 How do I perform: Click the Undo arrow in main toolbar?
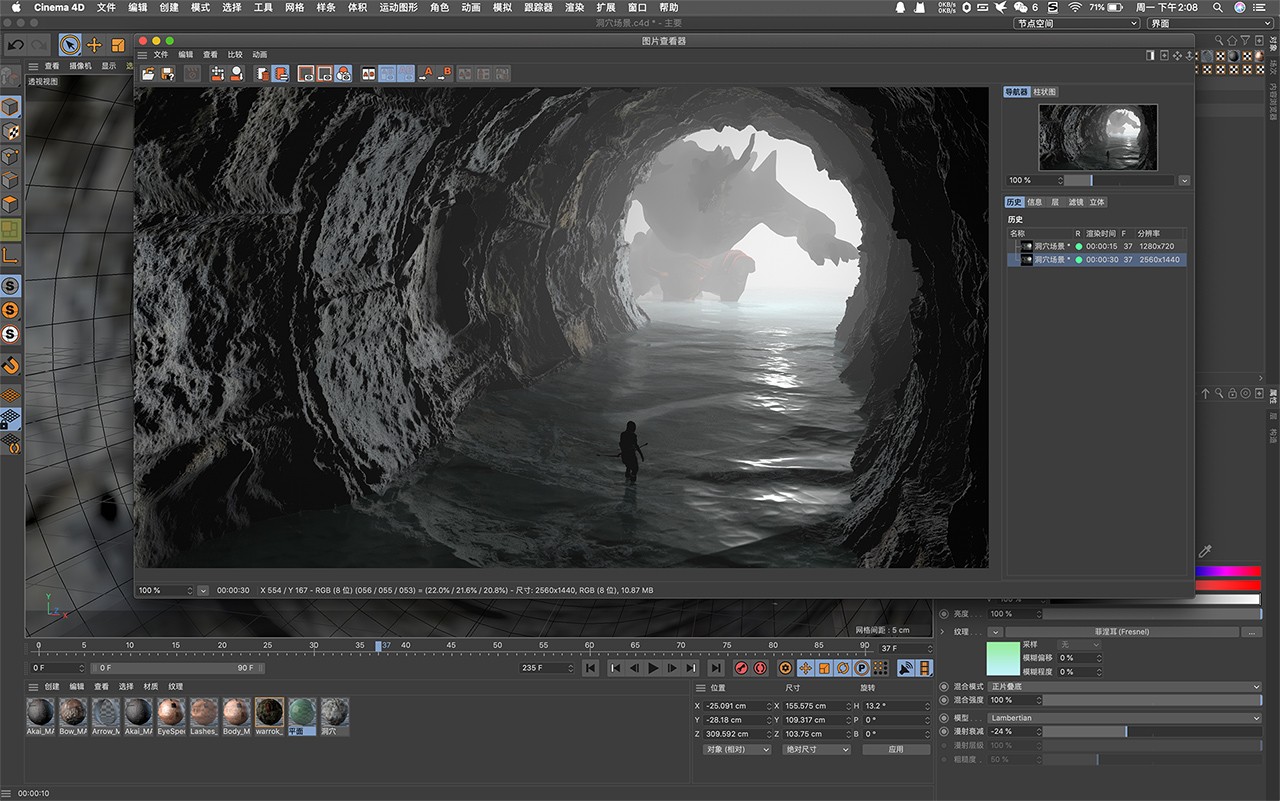pyautogui.click(x=16, y=45)
